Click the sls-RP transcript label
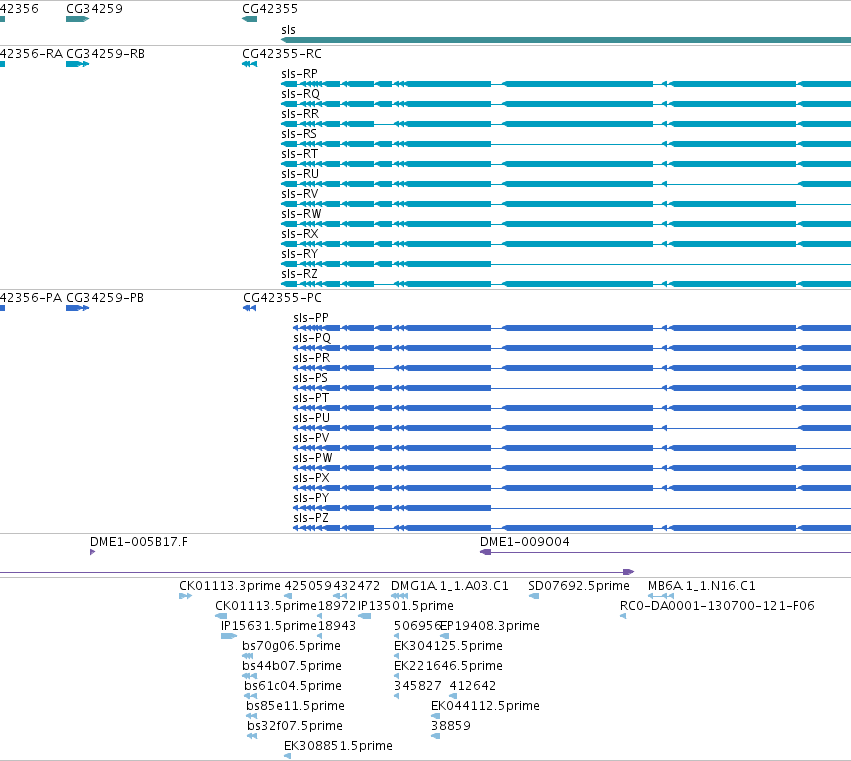Image resolution: width=851 pixels, height=761 pixels. coord(299,74)
